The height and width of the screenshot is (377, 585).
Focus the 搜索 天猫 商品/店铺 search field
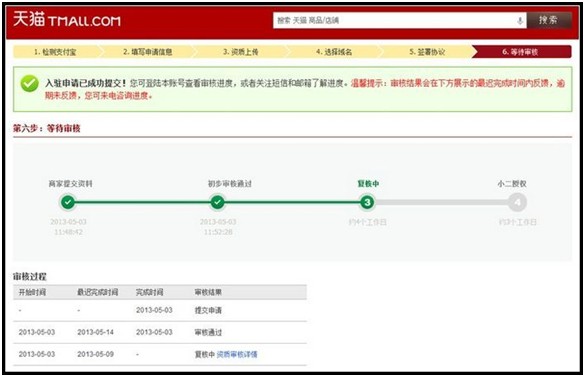tap(400, 20)
